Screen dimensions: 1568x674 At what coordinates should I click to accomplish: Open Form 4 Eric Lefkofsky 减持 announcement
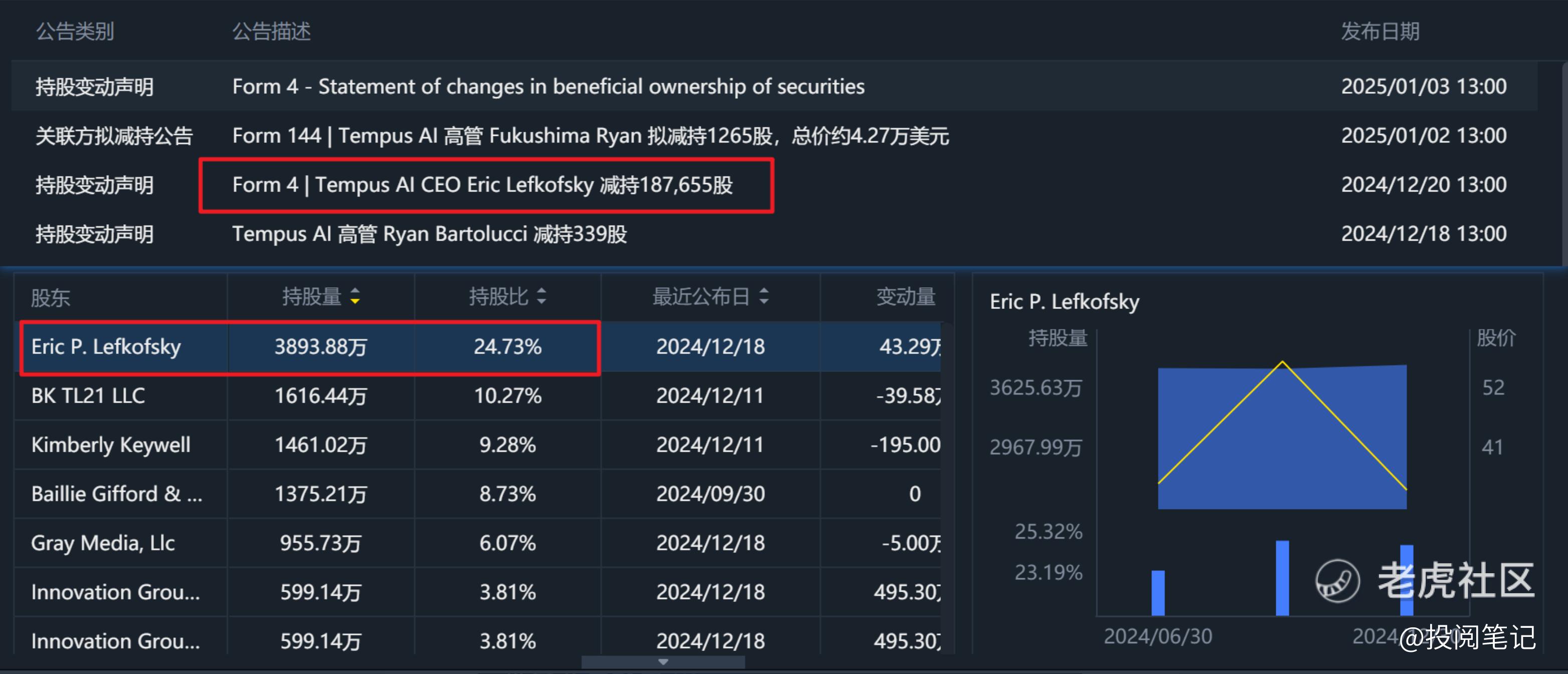[x=482, y=185]
